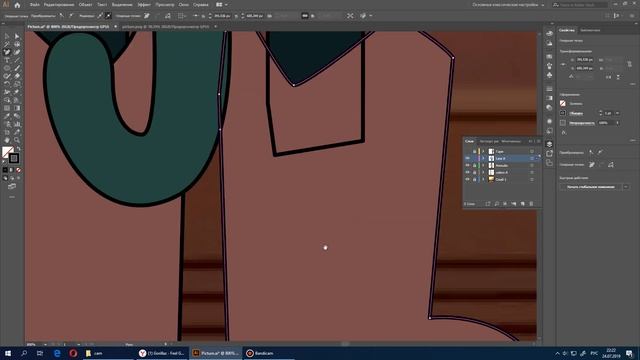640x360 pixels.
Task: Switch to the Libraries tab next to Properties
Action: tap(590, 30)
